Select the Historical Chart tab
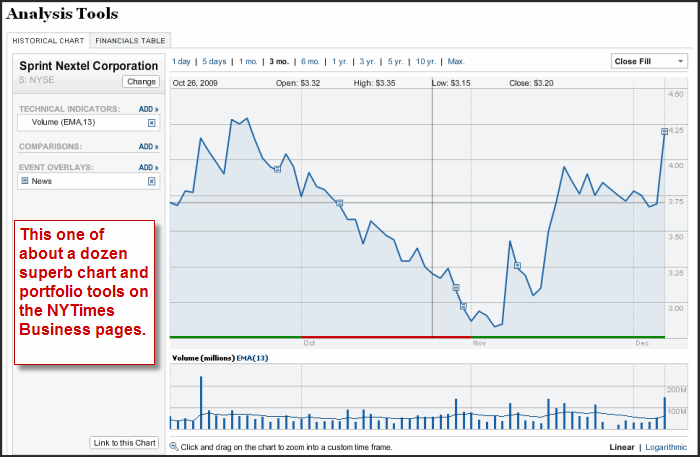Screen dimensions: 700x457 (x=48, y=41)
